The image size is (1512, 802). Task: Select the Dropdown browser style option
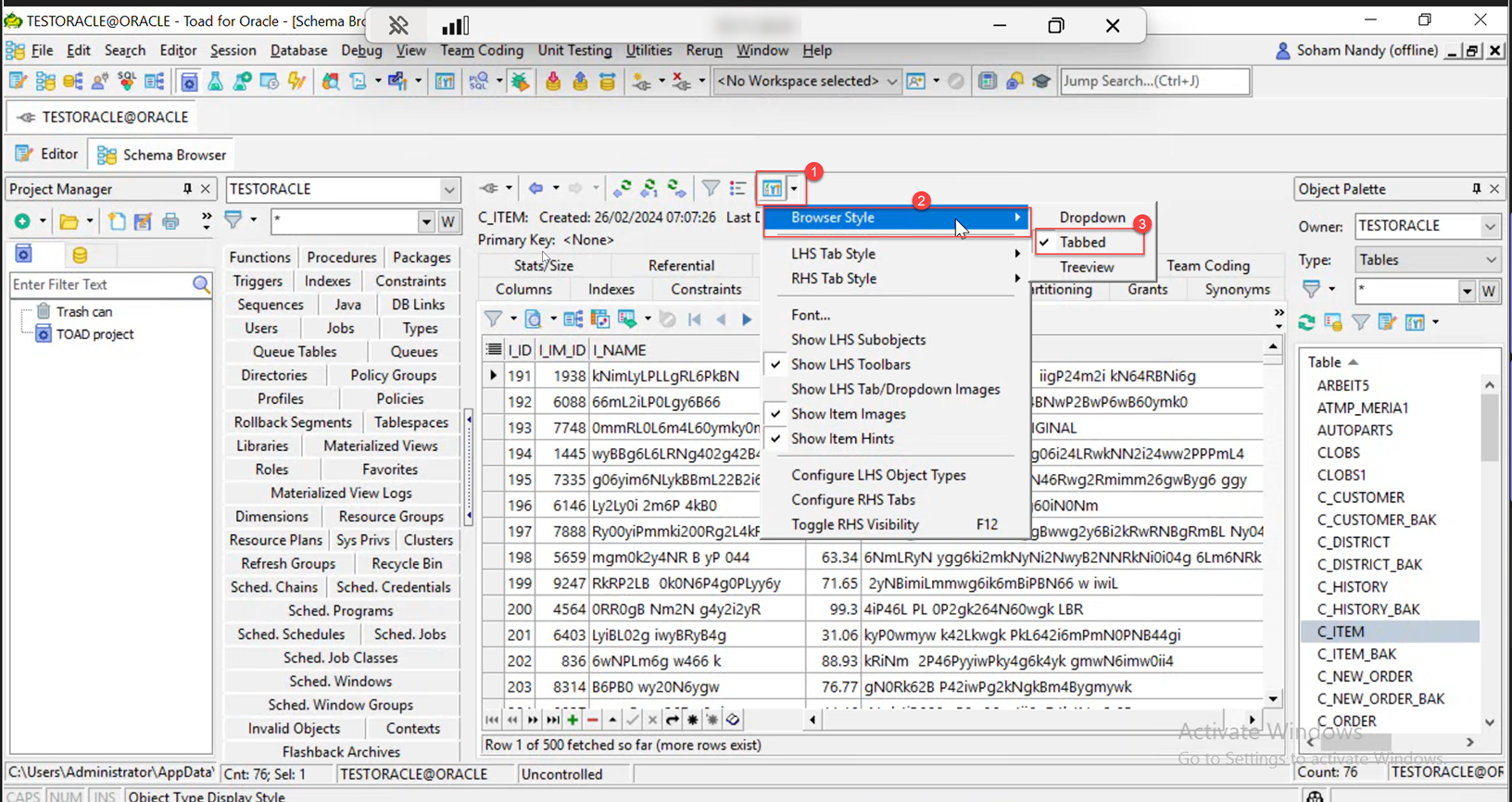[x=1092, y=218]
